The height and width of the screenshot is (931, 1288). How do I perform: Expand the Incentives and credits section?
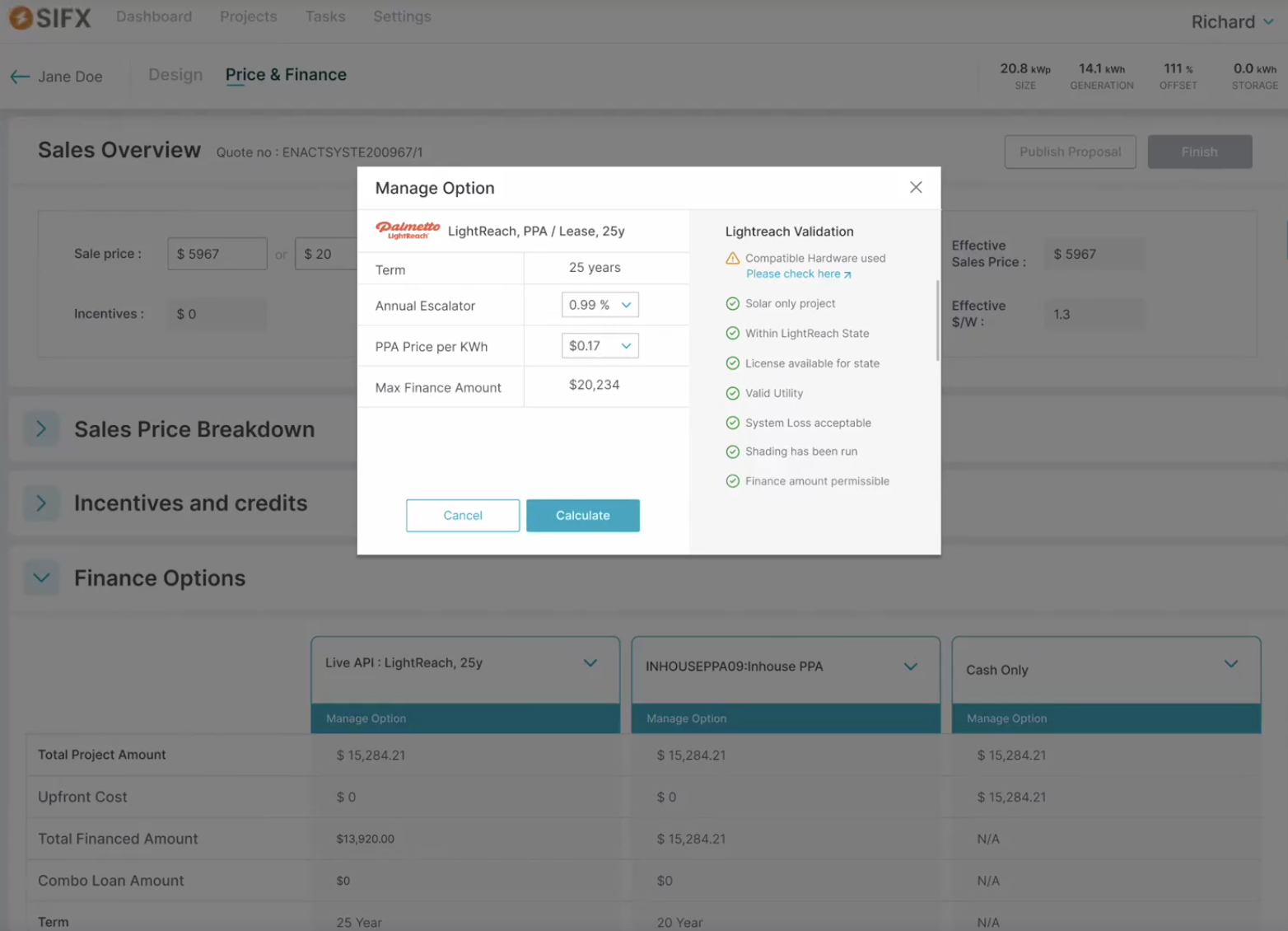tap(41, 503)
